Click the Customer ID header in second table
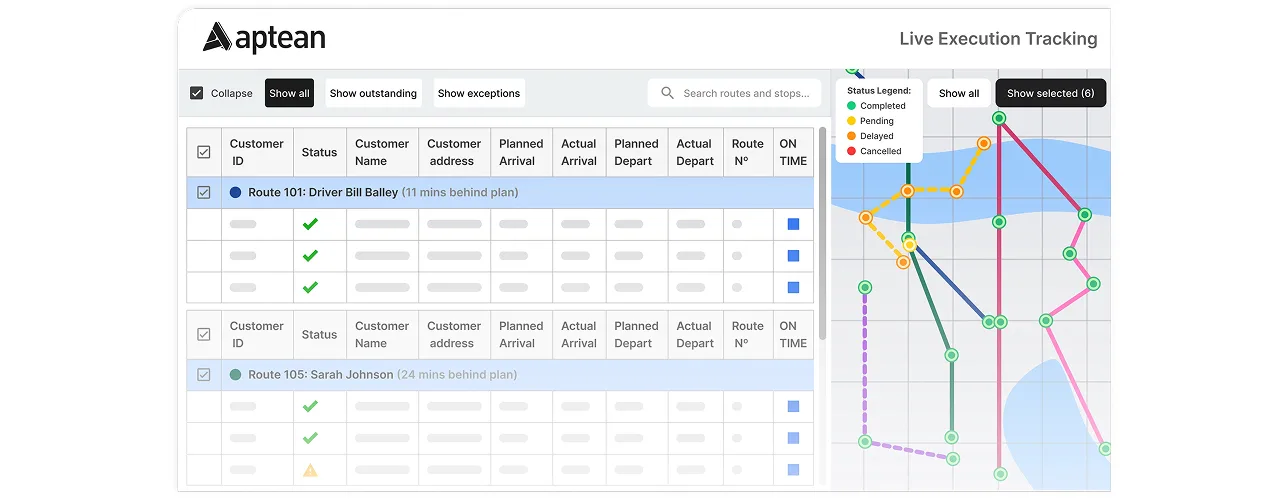1285x500 pixels. point(257,334)
